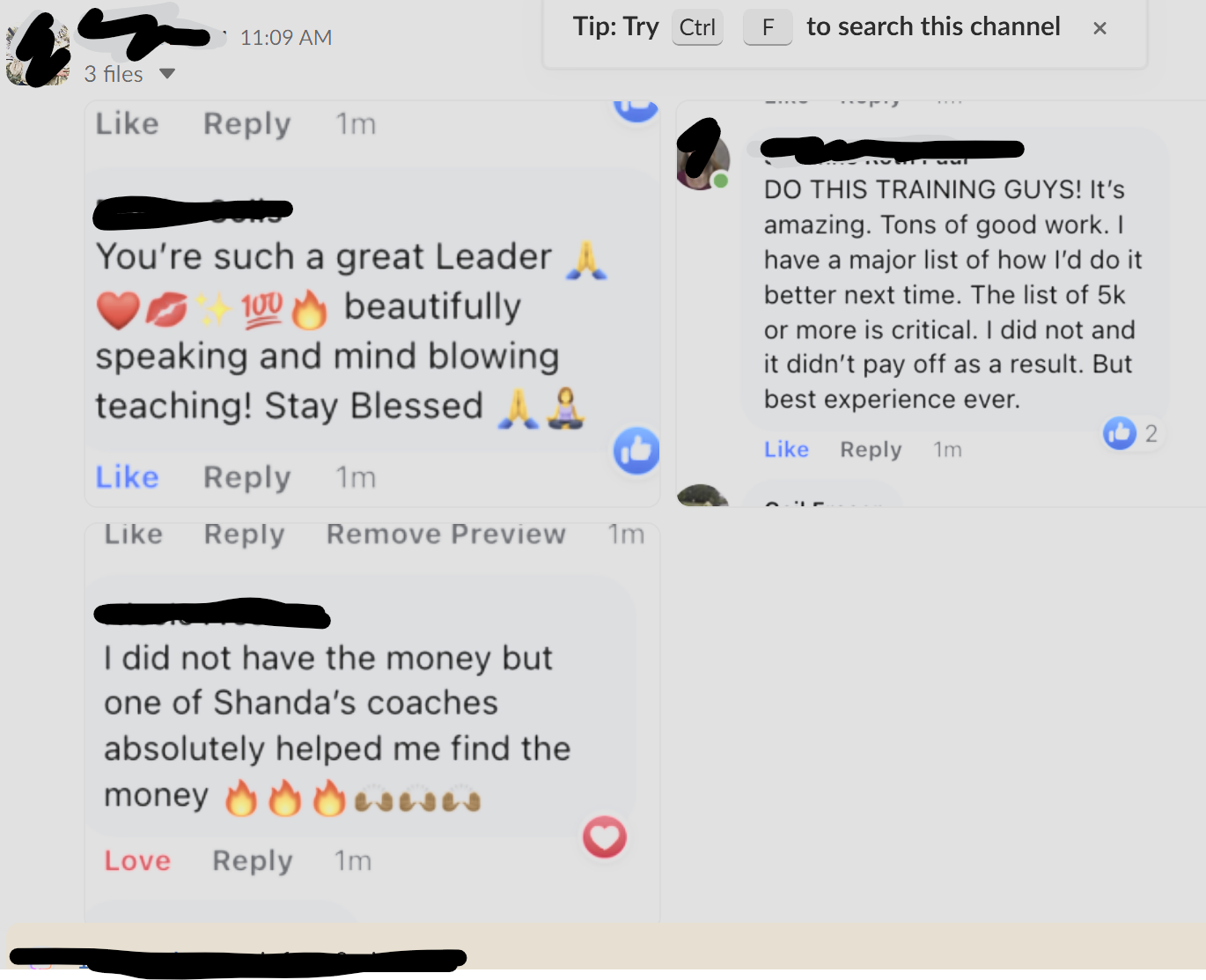Open the DO THIS TRAINING GUYS screenshot
The image size is (1206, 980).
[x=940, y=304]
